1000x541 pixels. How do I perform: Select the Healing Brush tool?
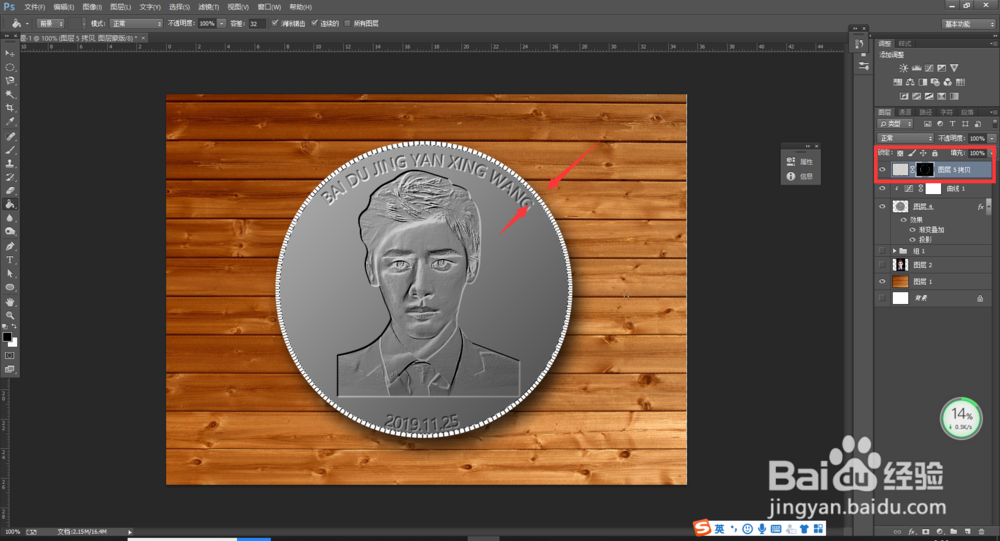point(10,137)
